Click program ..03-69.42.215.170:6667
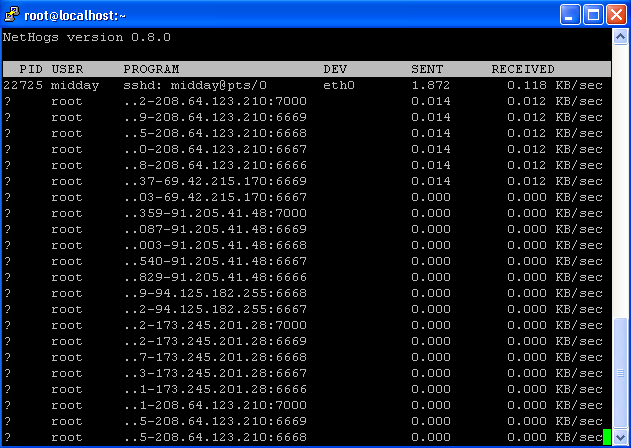Screen dimensions: 631x448 [215, 197]
